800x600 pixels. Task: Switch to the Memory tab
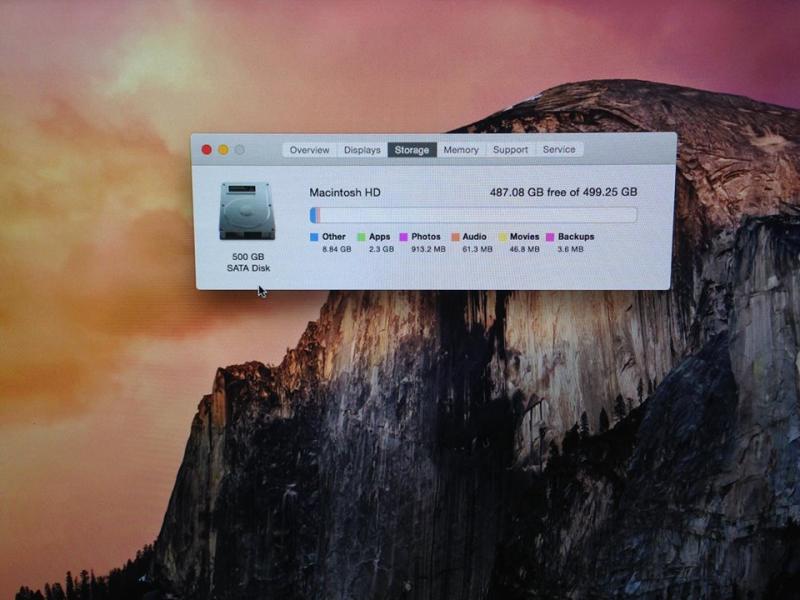coord(461,150)
